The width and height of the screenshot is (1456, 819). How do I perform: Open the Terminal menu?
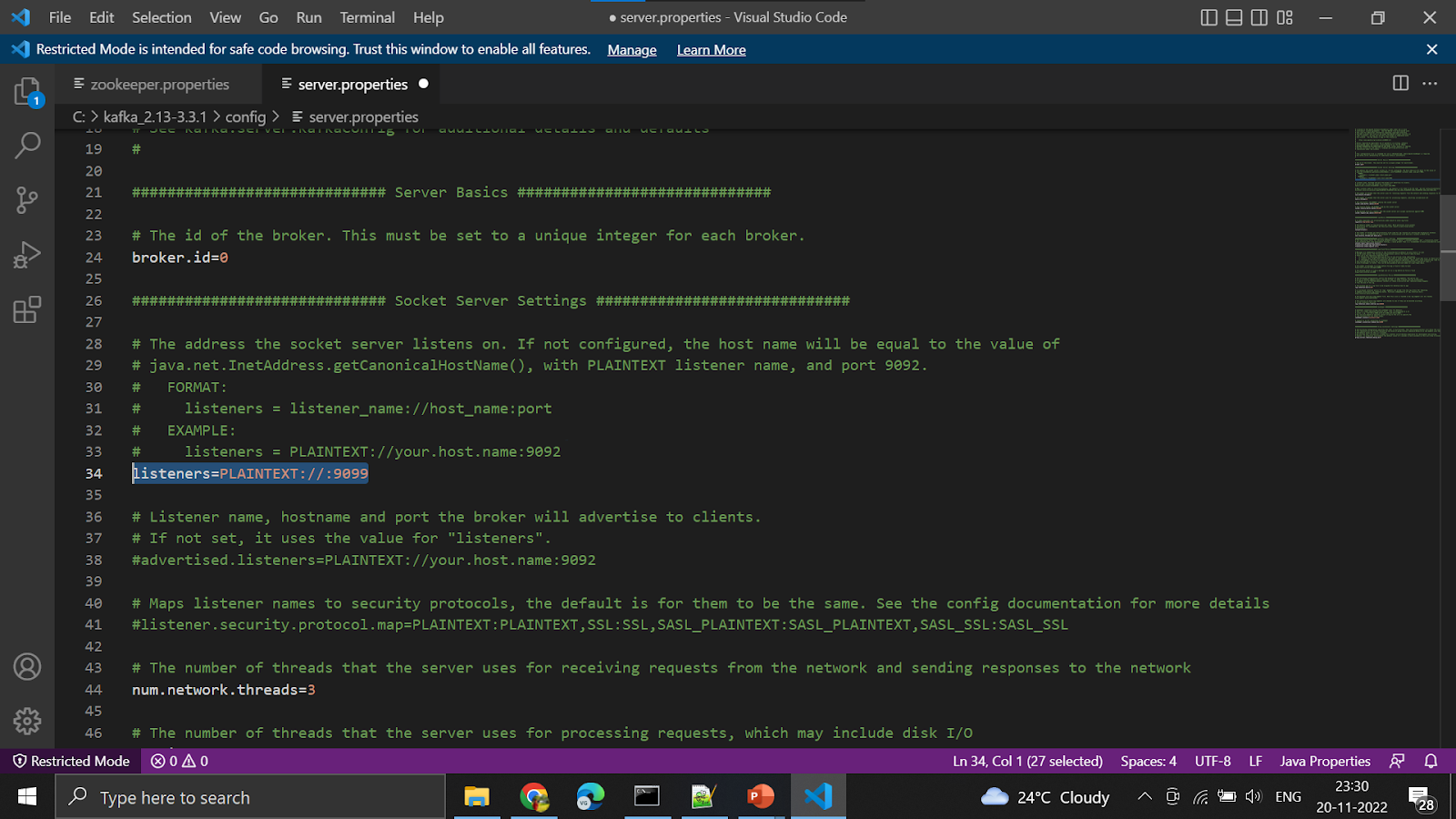click(x=368, y=17)
